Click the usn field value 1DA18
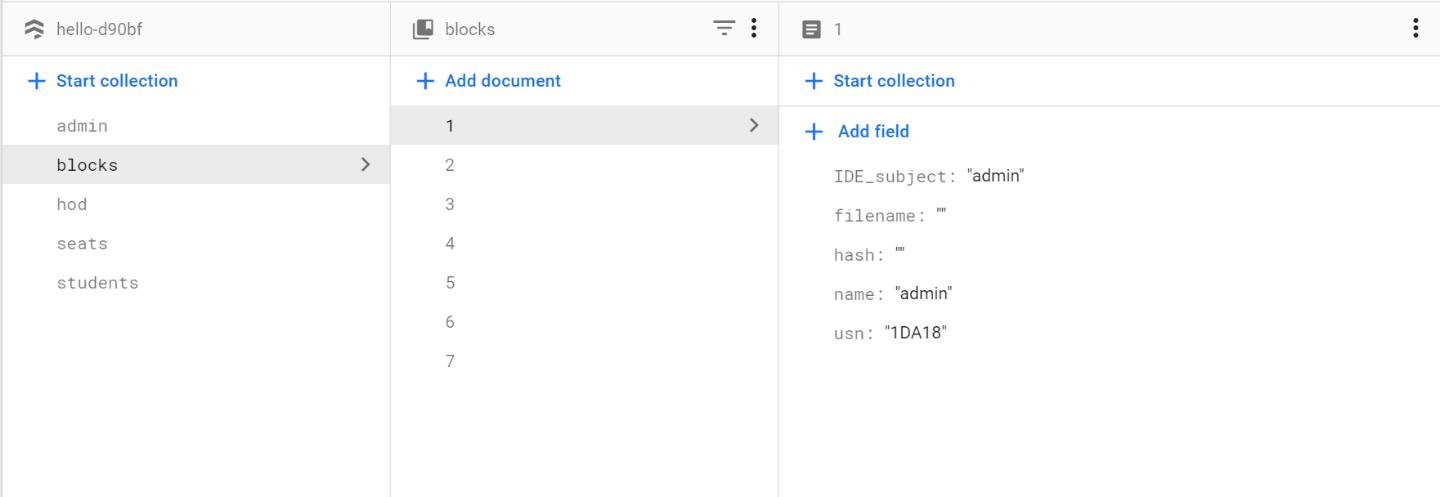Image resolution: width=1440 pixels, height=497 pixels. [915, 333]
